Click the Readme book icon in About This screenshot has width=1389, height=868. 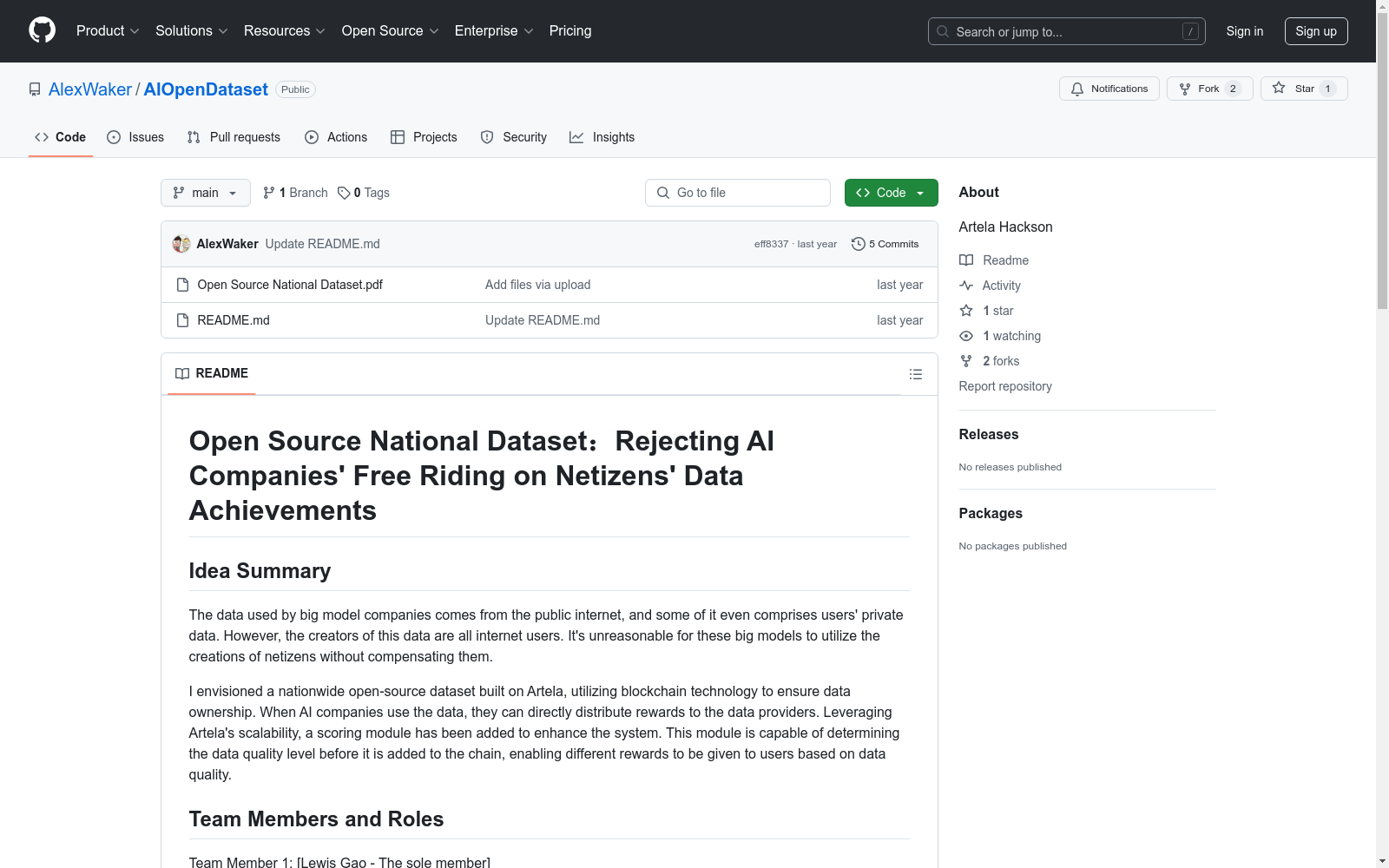pyautogui.click(x=966, y=260)
